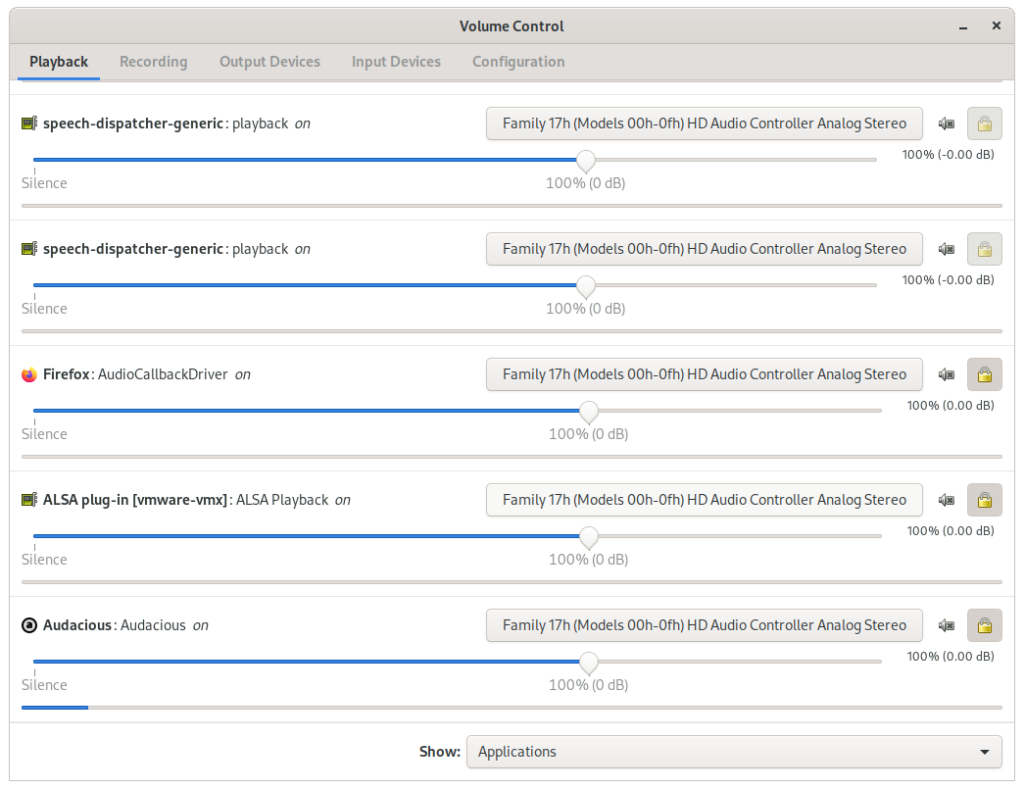
Task: Open the Show filter dropdown set to Applications
Action: pos(734,751)
